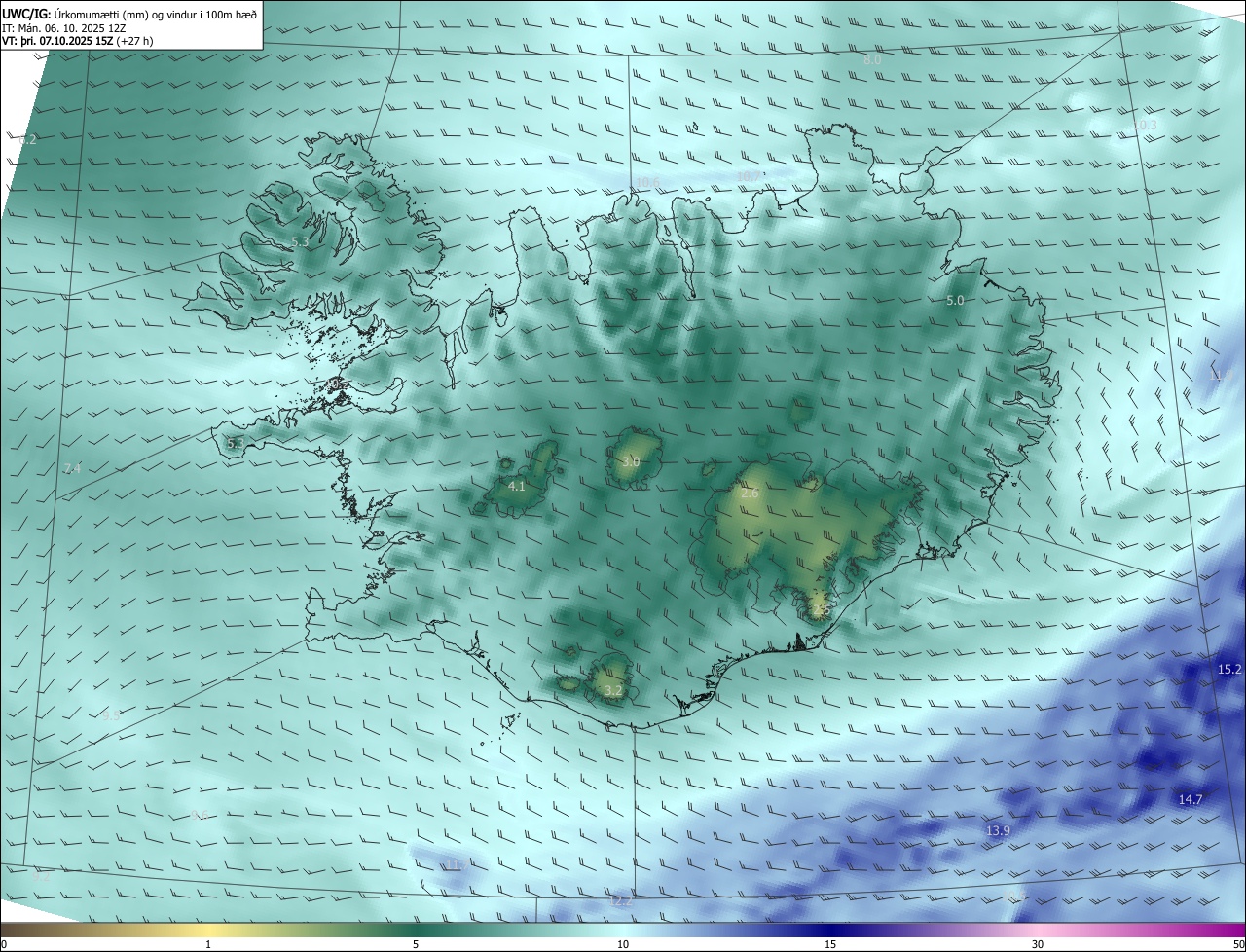Viewport: 1246px width, 952px height.
Task: Click the colorbar label 10
Action: pyautogui.click(x=623, y=944)
